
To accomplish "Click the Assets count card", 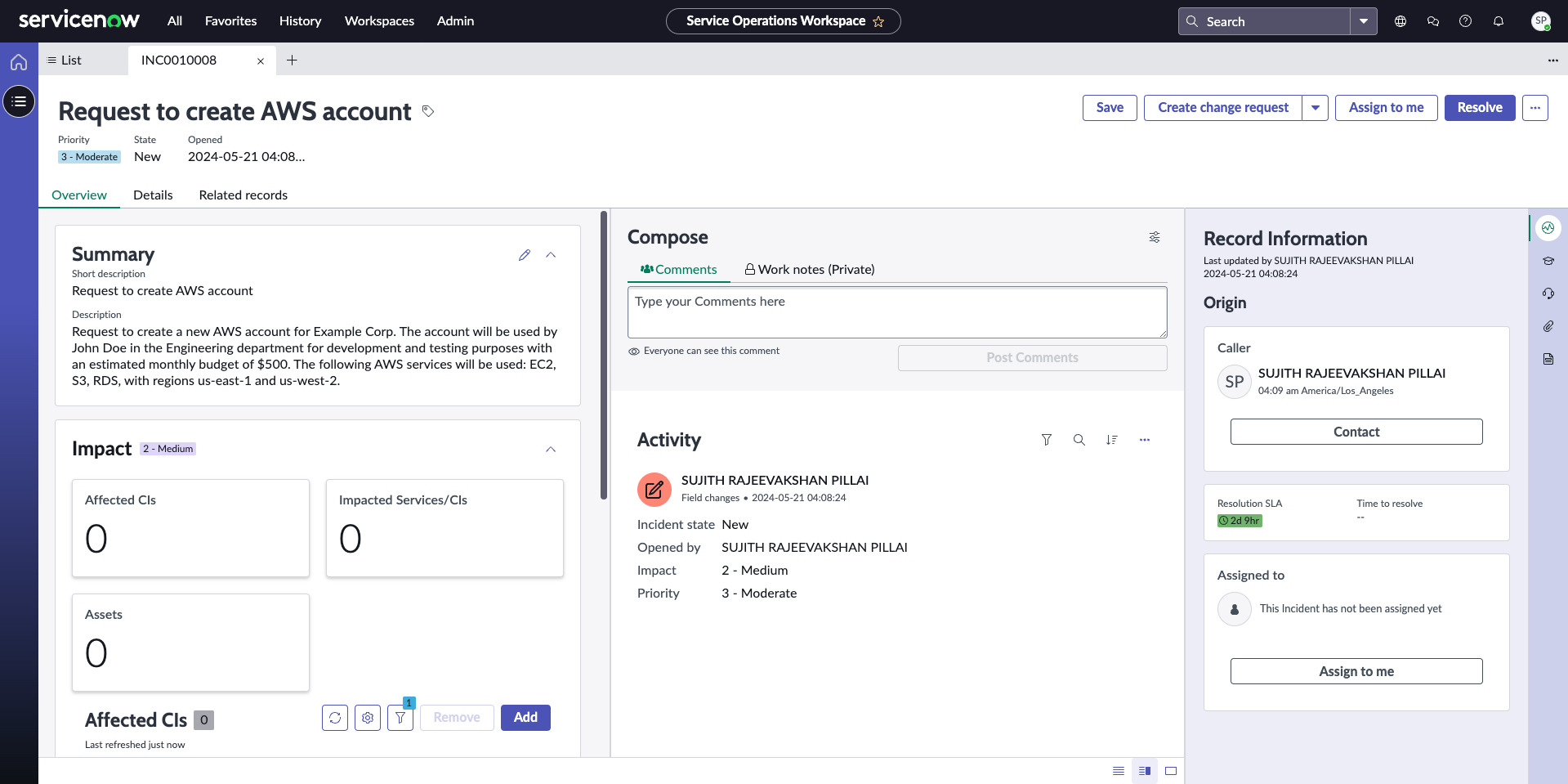I will point(190,643).
